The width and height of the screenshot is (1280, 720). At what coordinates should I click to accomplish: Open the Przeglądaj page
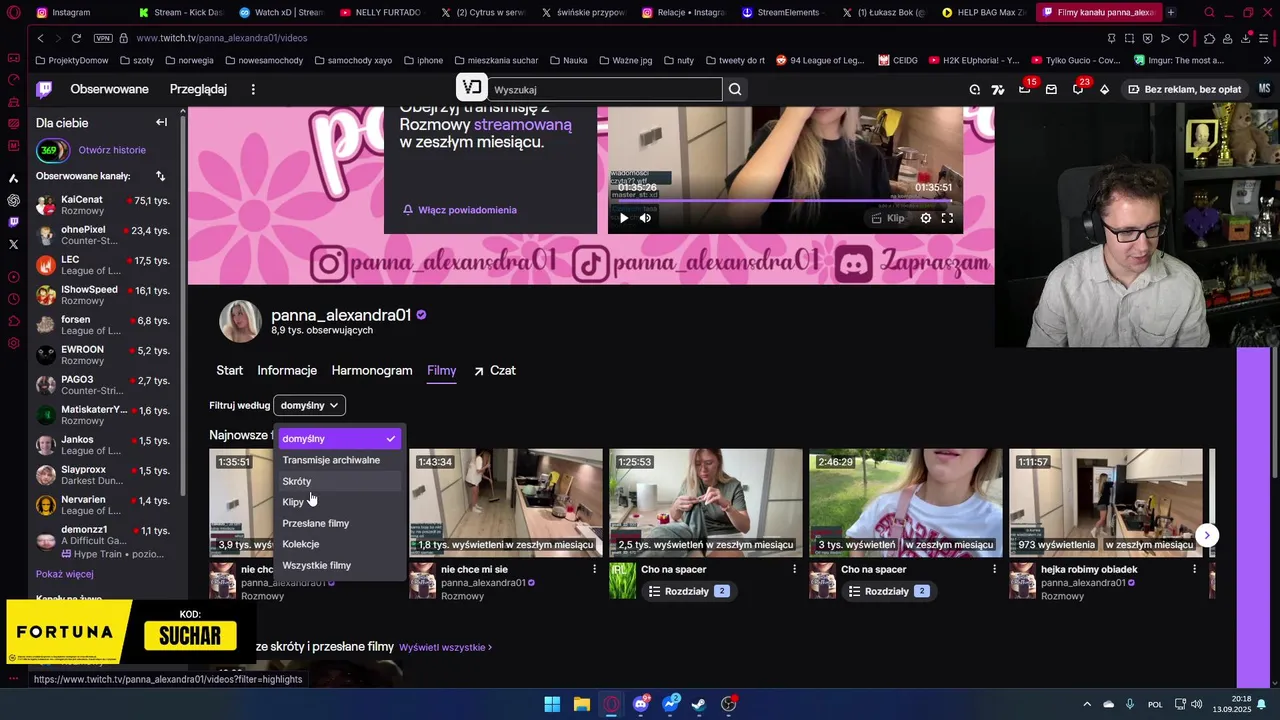(x=198, y=89)
